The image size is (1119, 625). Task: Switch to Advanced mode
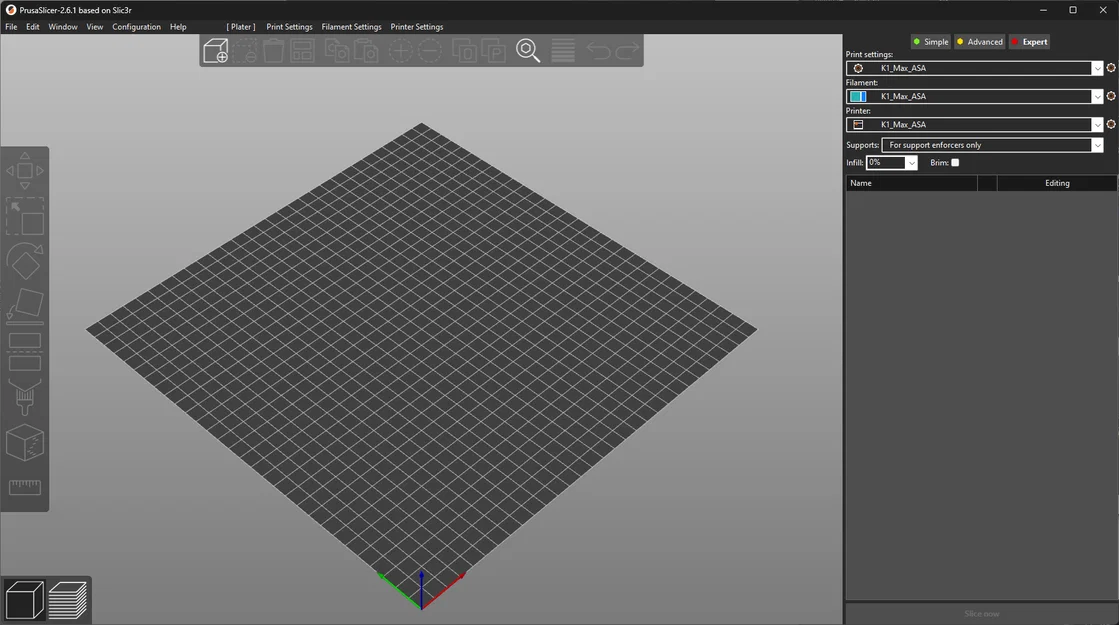(980, 42)
